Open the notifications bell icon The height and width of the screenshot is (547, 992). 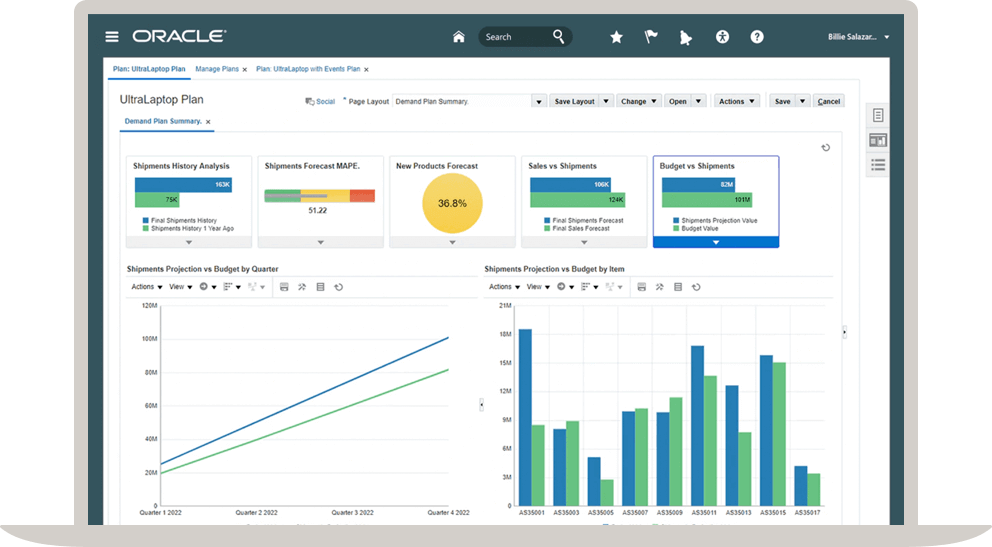click(x=686, y=38)
